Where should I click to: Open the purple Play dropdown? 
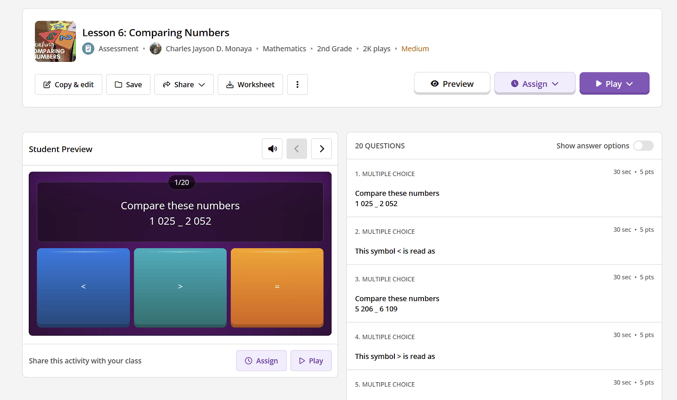pos(614,83)
